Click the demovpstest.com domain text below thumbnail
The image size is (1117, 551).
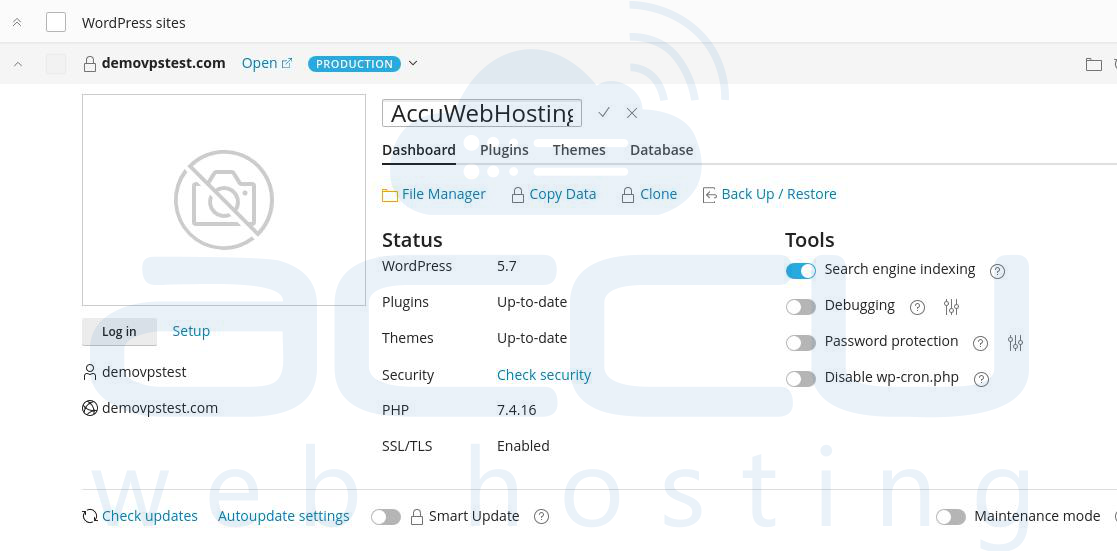160,408
